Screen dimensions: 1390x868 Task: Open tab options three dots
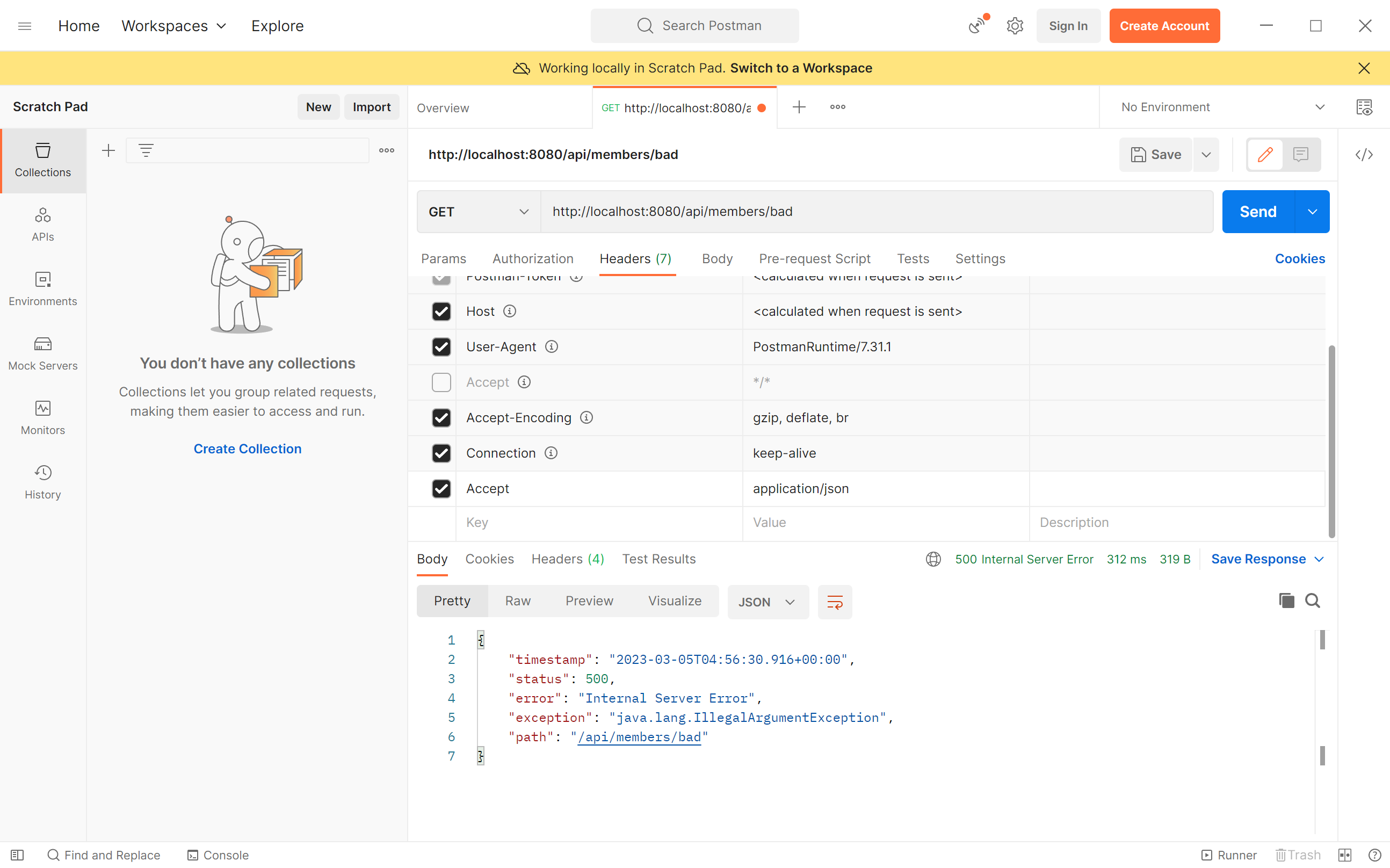(x=838, y=107)
